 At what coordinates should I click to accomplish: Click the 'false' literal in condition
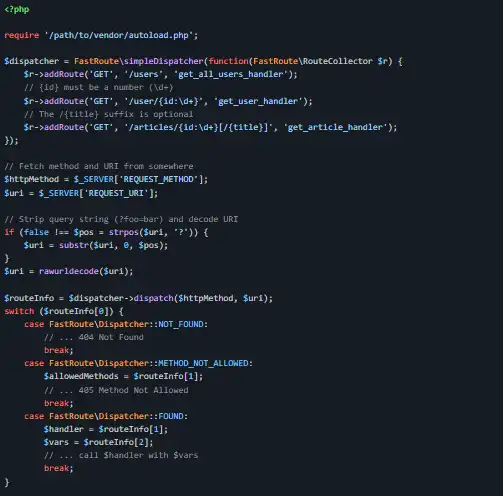tap(36, 232)
